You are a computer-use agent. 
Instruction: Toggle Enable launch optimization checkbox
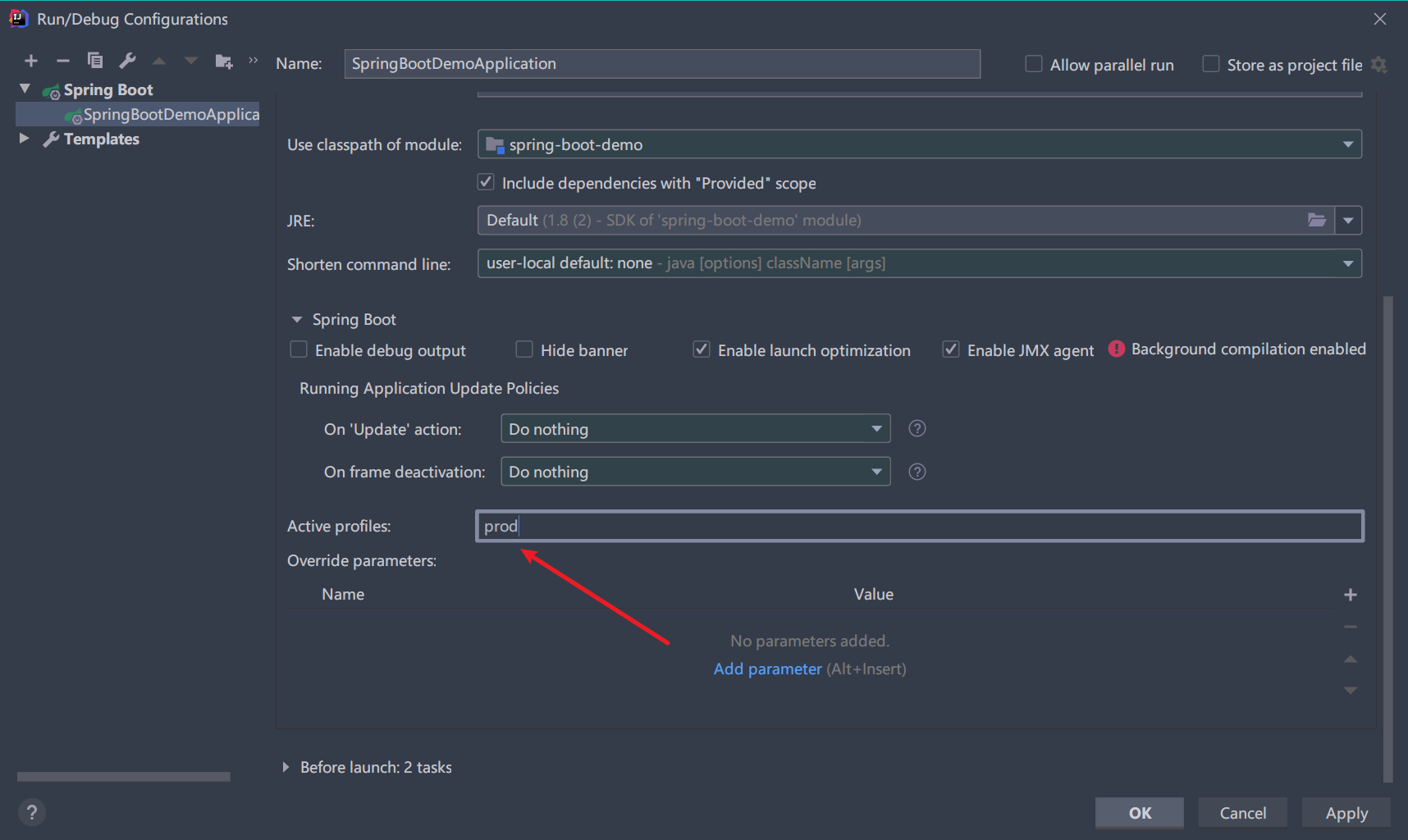[702, 349]
